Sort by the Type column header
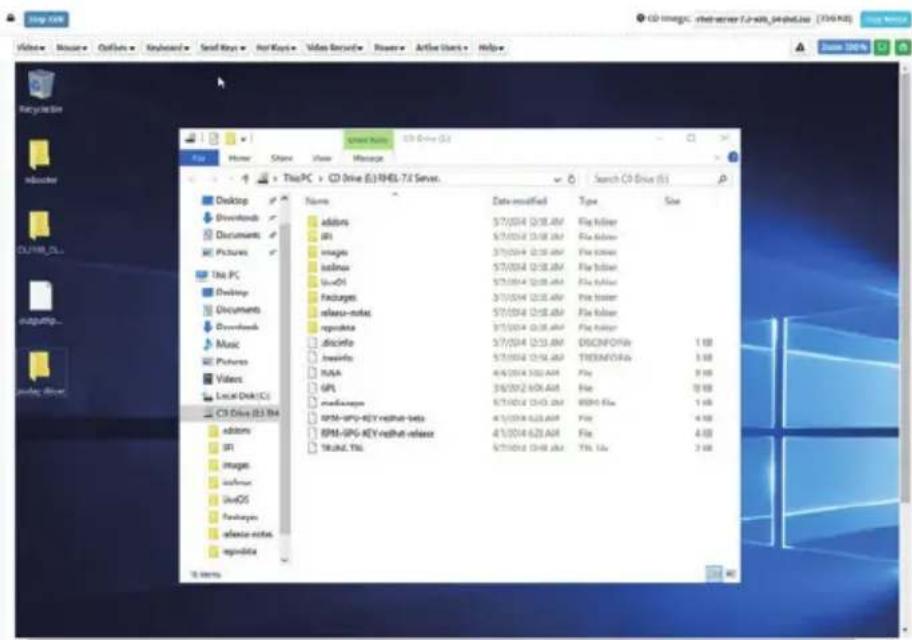 pyautogui.click(x=589, y=201)
